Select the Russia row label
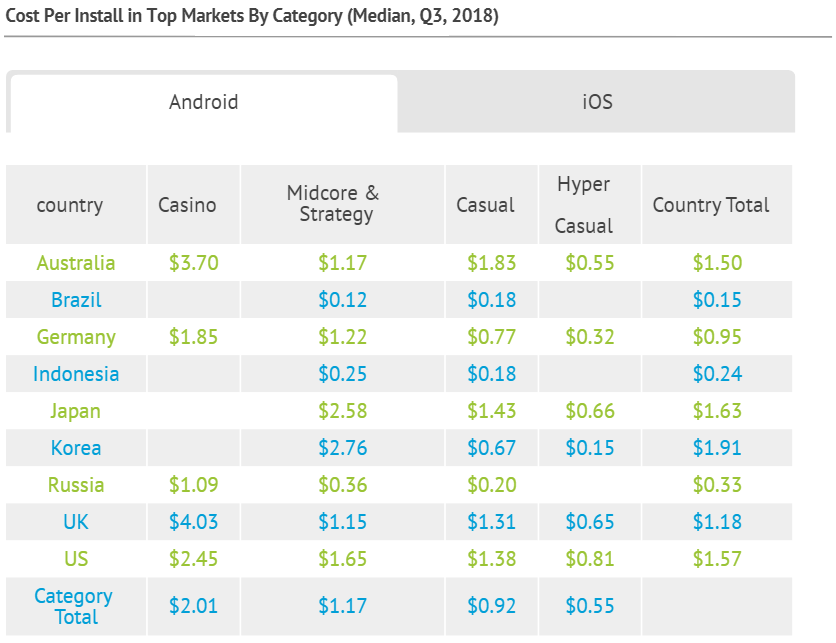This screenshot has width=836, height=643. tap(76, 485)
